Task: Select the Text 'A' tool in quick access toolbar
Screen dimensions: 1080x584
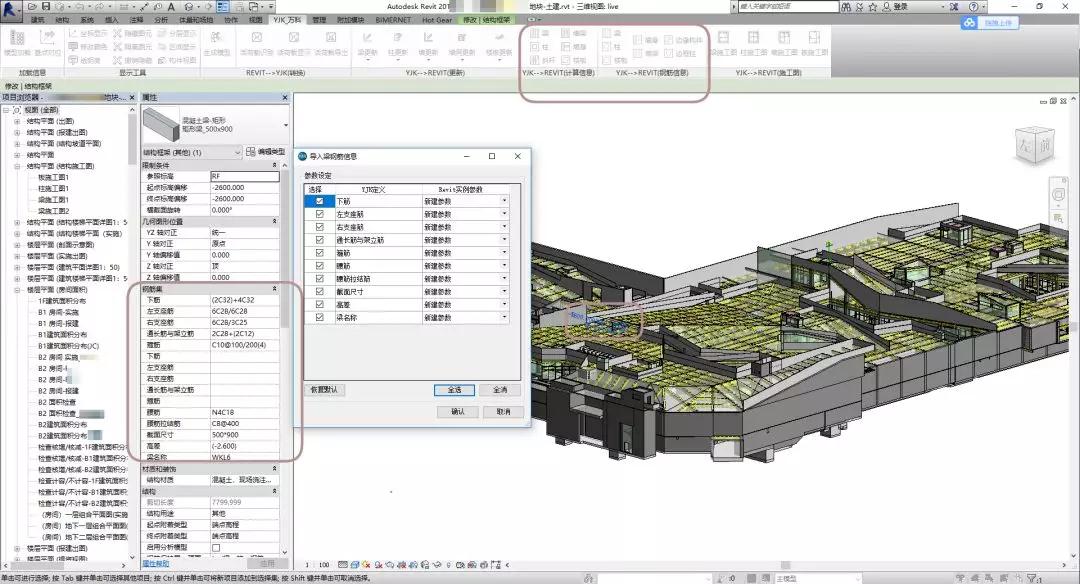Action: [172, 6]
